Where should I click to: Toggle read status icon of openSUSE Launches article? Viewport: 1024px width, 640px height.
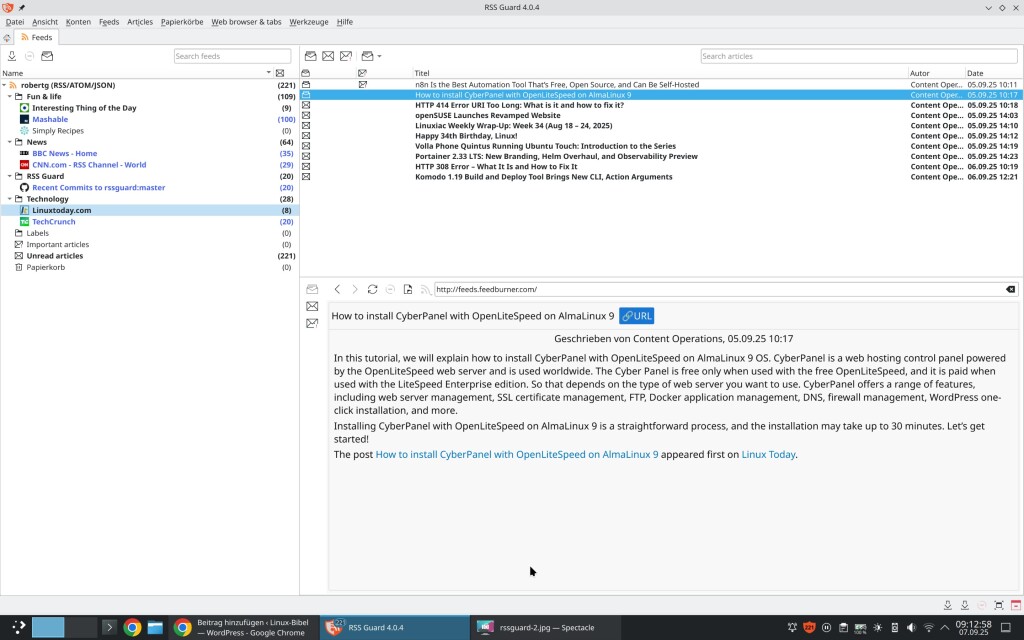pyautogui.click(x=306, y=116)
